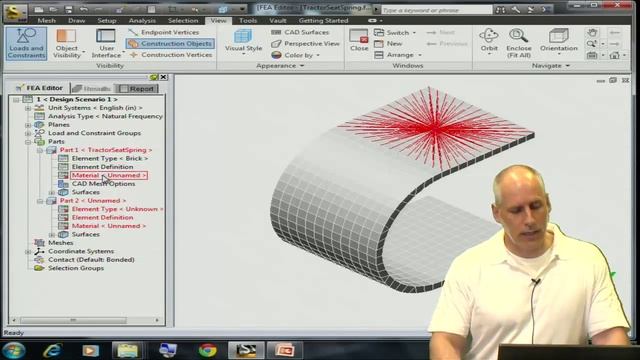
Task: Click the Save quick access icon
Action: pos(69,9)
